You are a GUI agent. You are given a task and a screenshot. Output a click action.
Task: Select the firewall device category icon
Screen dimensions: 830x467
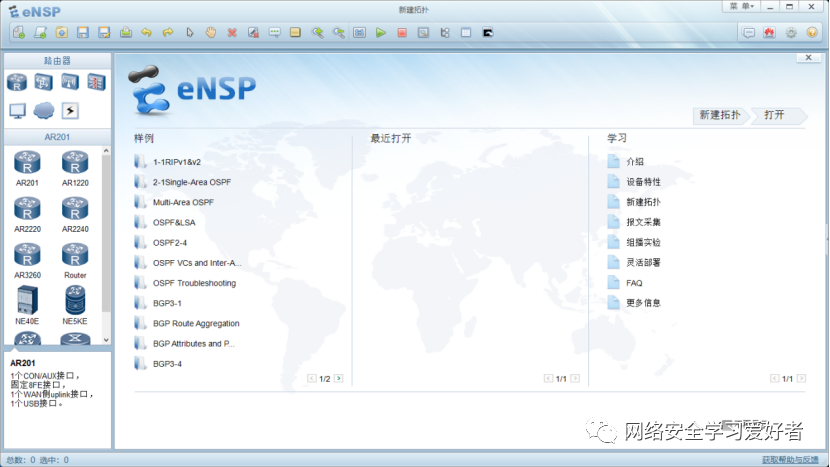click(x=96, y=82)
